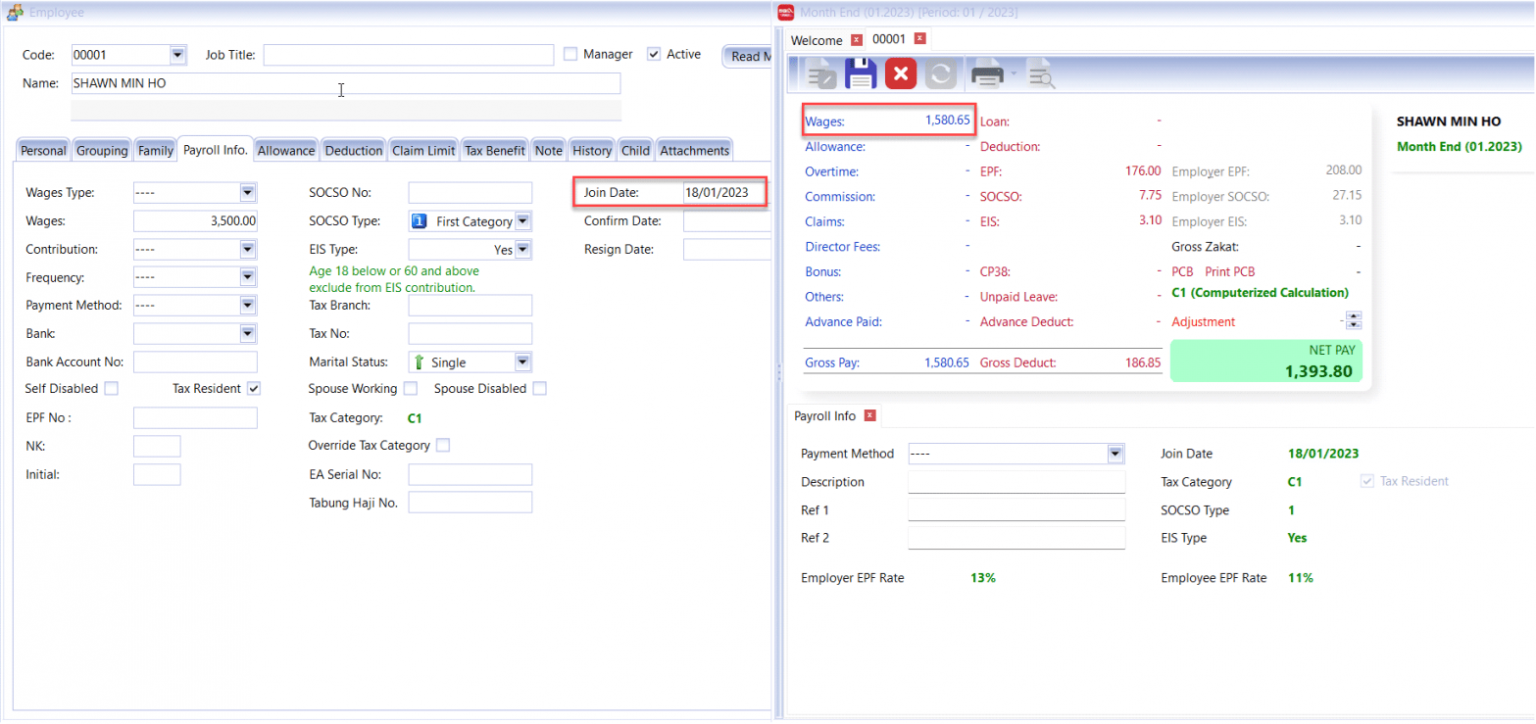This screenshot has height=724, width=1536.
Task: Open the Tax Benefit tab
Action: [494, 150]
